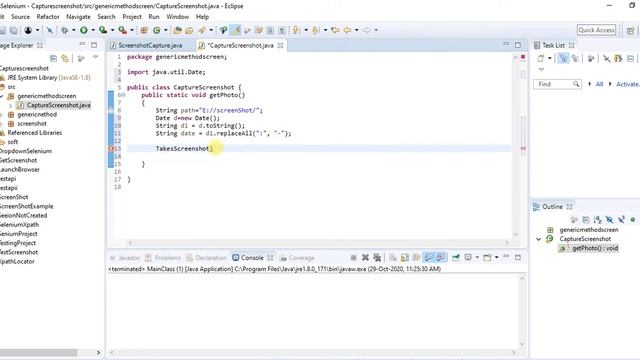Screen dimensions: 640x360
Task: Click the Last Edit Location icon
Action: click(335, 30)
